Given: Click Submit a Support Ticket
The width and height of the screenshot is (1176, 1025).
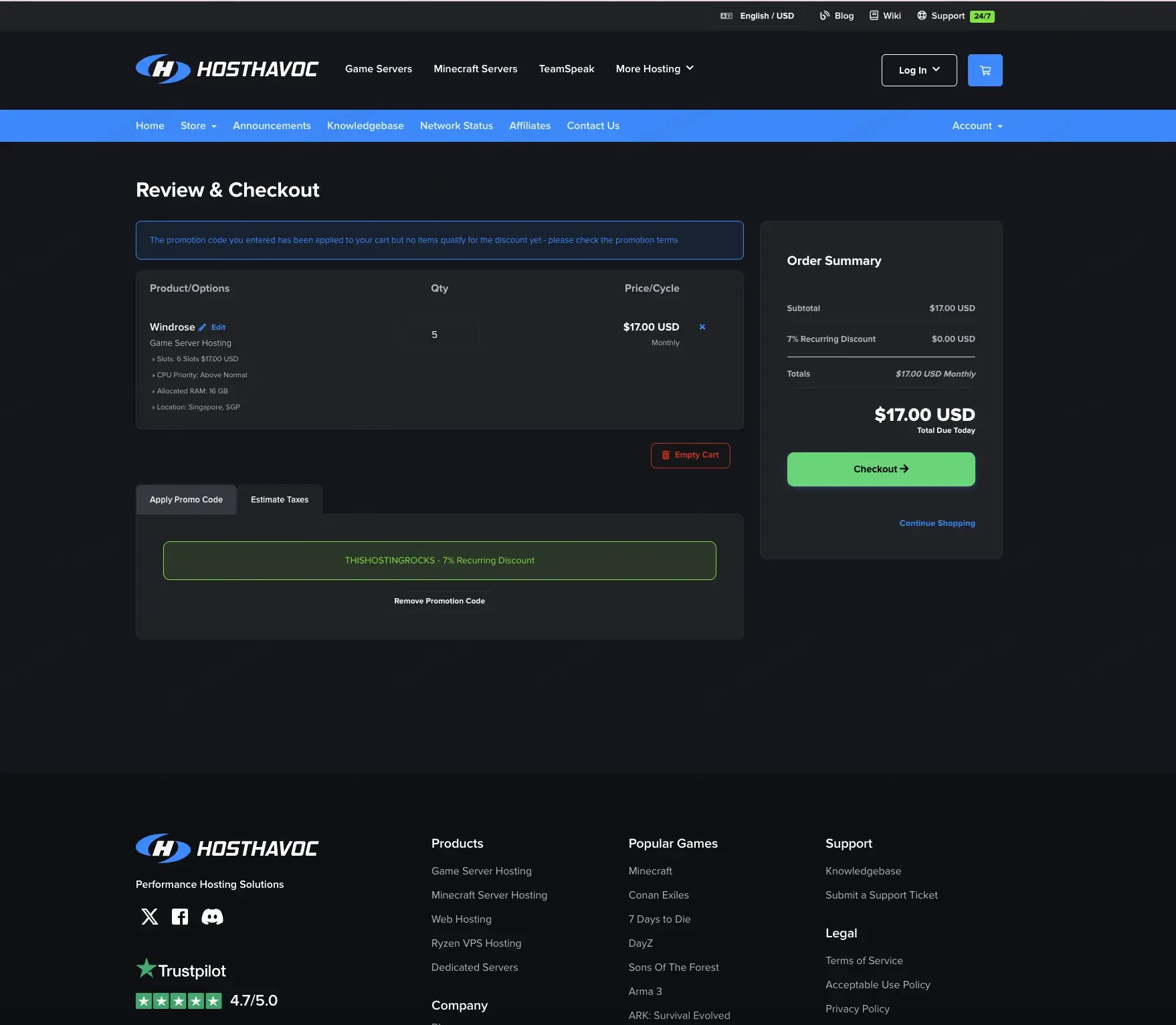Looking at the screenshot, I should click(882, 895).
